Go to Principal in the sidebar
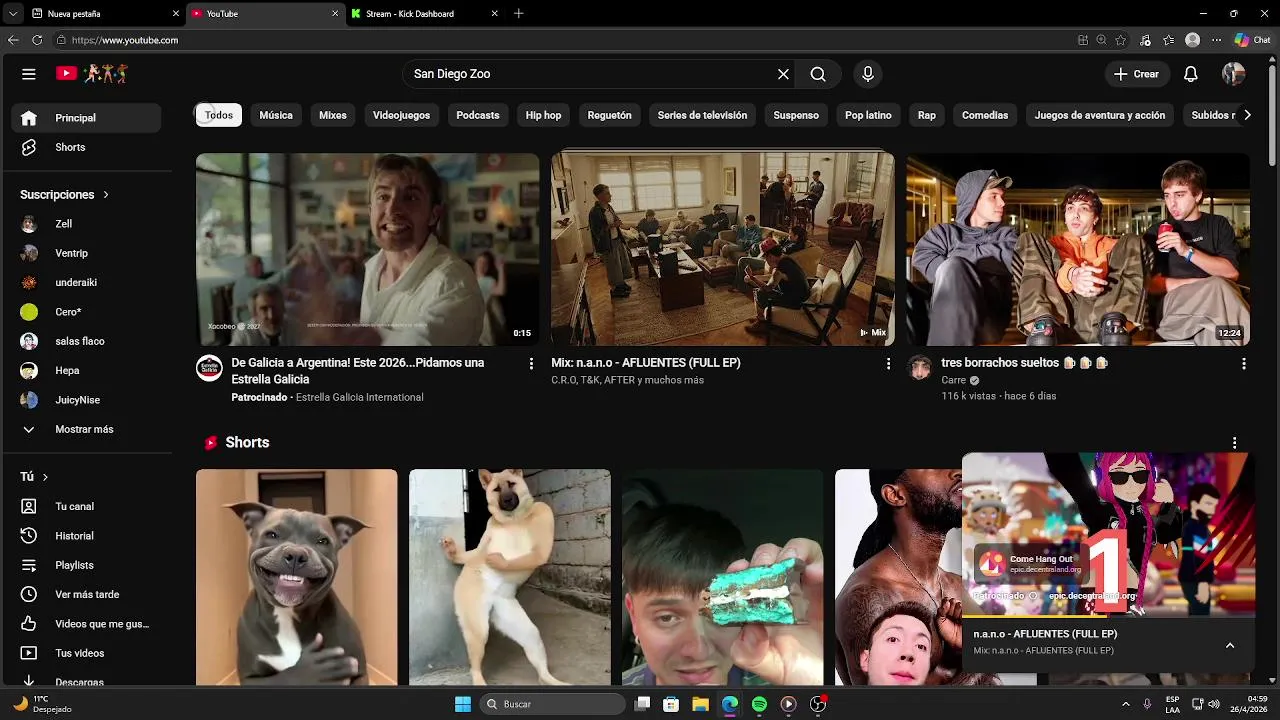The image size is (1280, 720). 86,118
